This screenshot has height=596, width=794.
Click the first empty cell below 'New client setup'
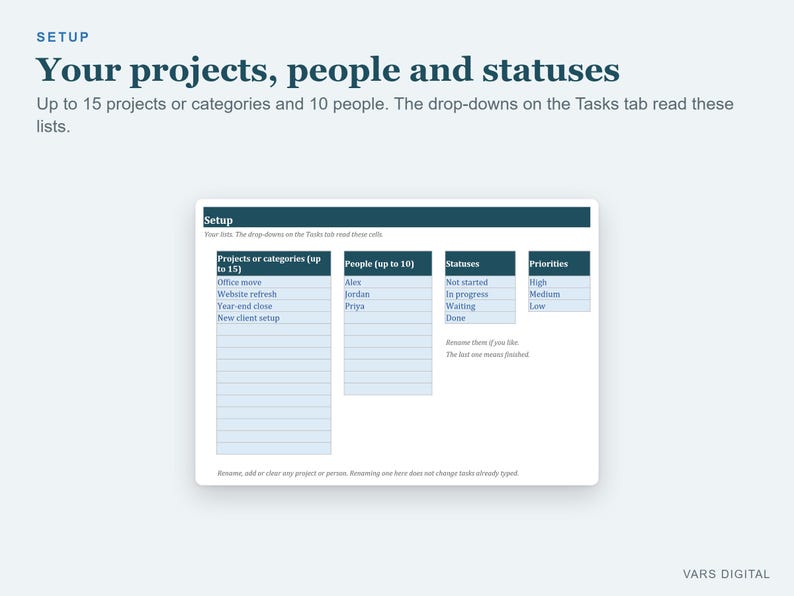tap(273, 330)
